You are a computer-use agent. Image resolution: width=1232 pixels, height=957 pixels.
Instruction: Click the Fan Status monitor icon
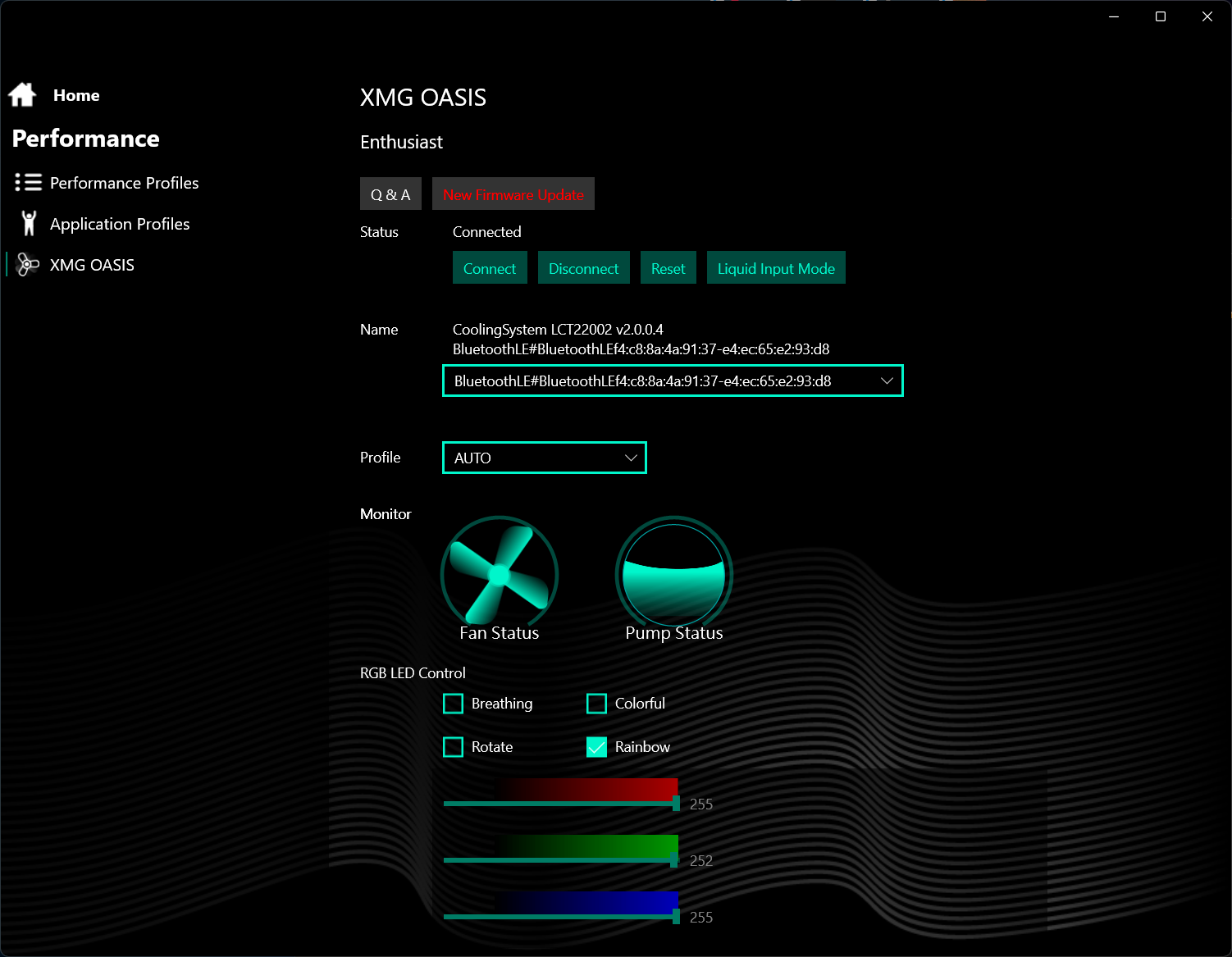coord(500,574)
